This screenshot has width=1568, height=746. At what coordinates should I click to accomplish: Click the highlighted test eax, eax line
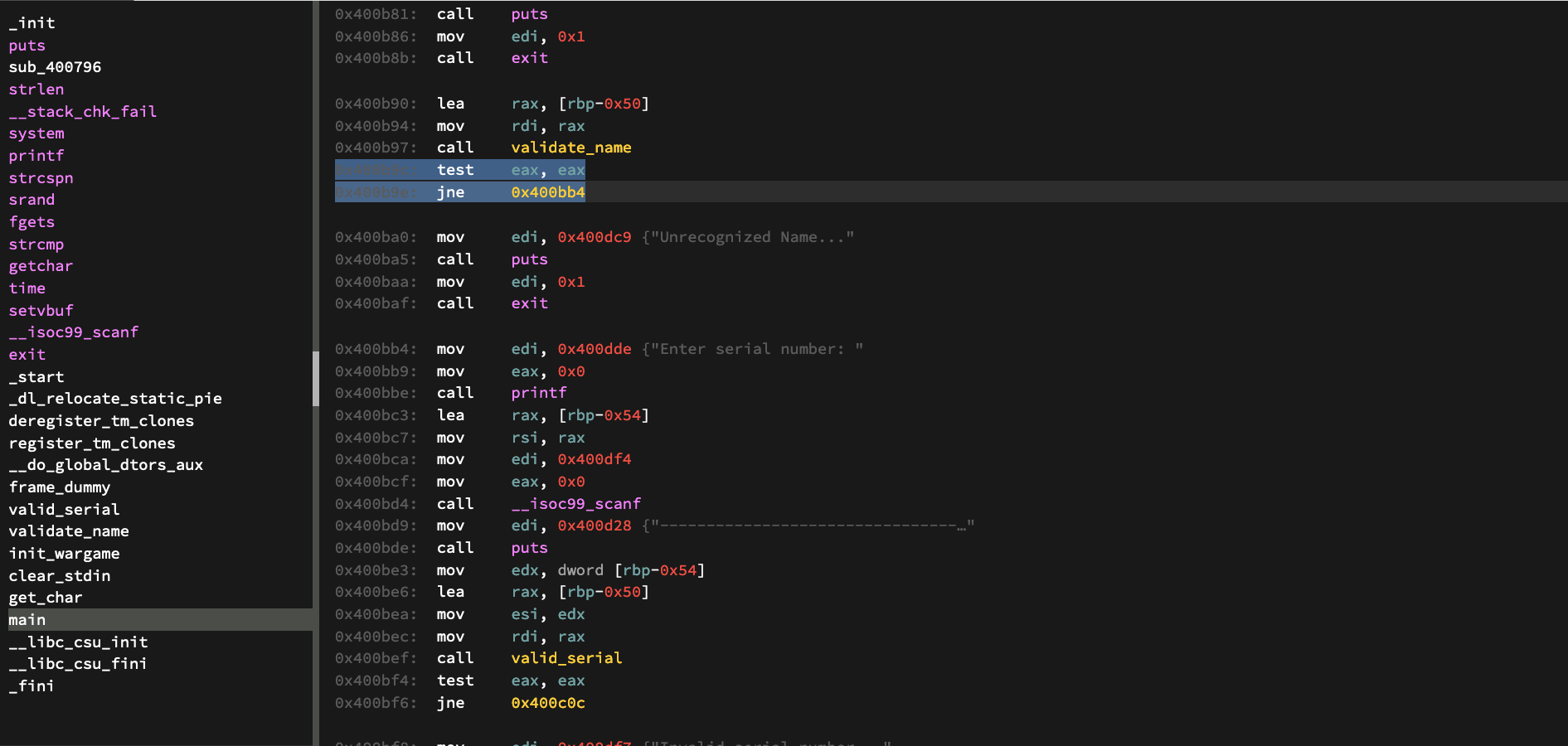coord(460,170)
